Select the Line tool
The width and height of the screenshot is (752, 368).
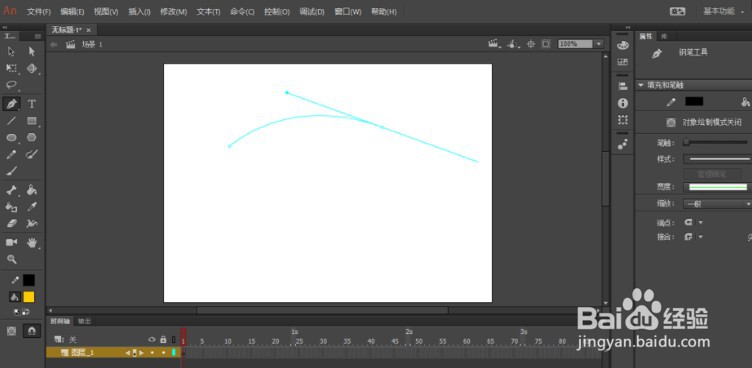(x=12, y=121)
